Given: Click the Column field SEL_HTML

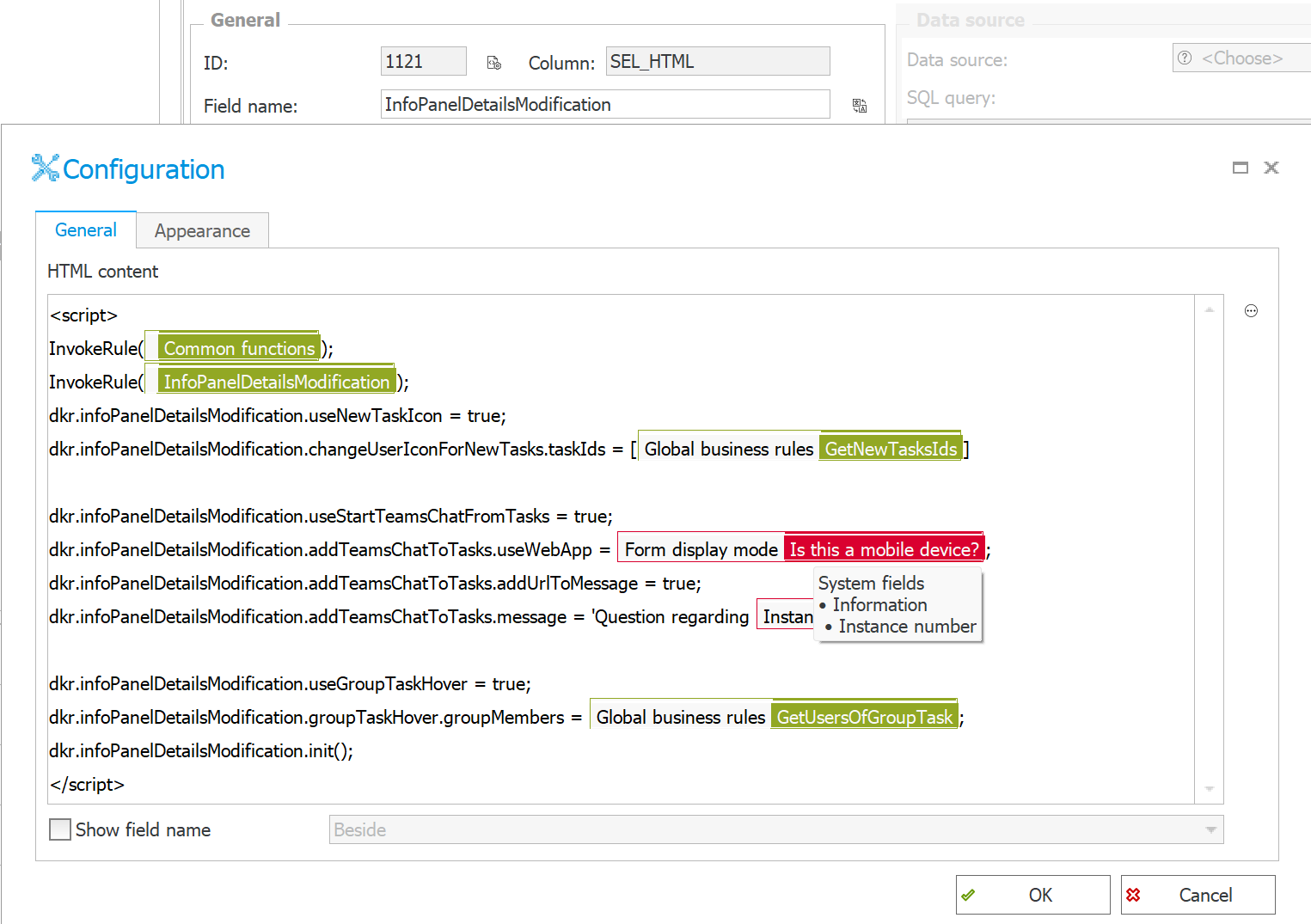Looking at the screenshot, I should pos(718,61).
